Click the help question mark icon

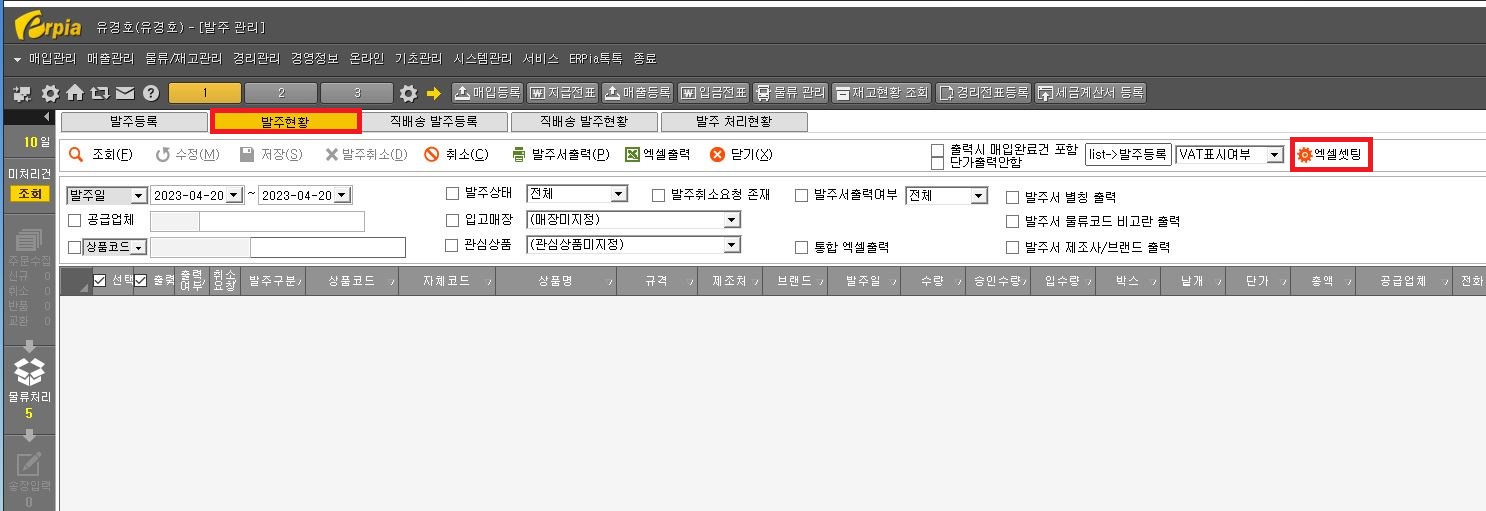click(x=151, y=93)
